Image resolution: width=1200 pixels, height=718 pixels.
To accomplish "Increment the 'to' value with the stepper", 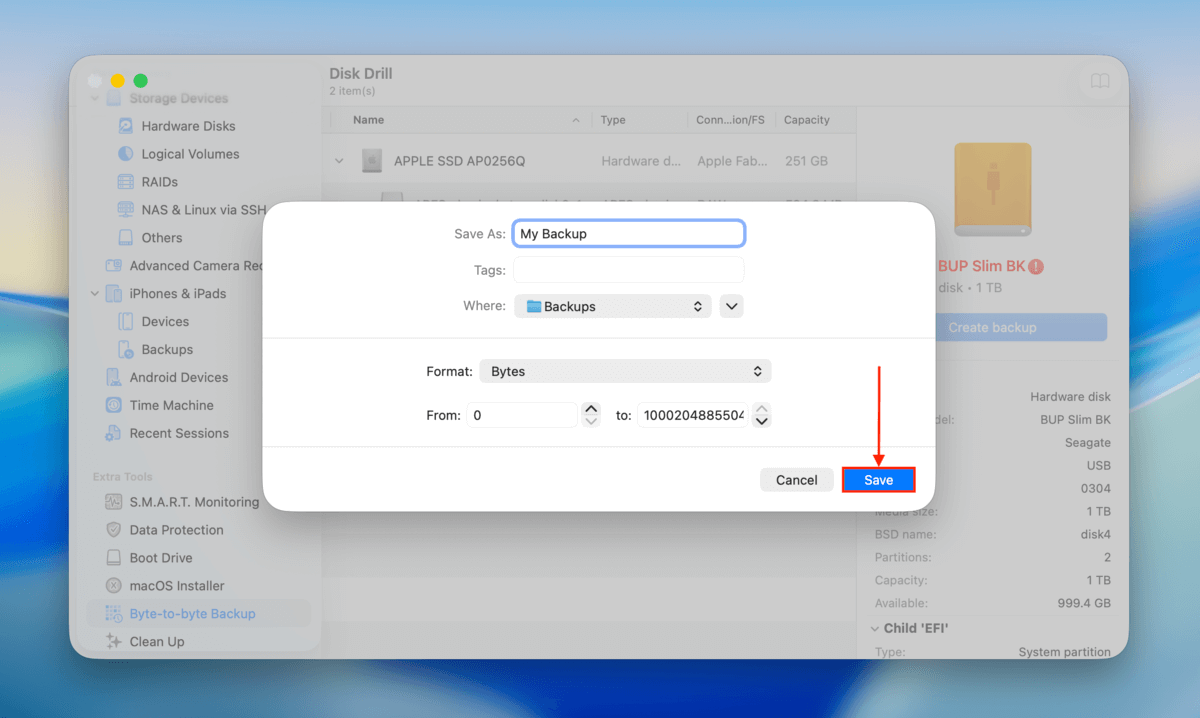I will click(761, 410).
